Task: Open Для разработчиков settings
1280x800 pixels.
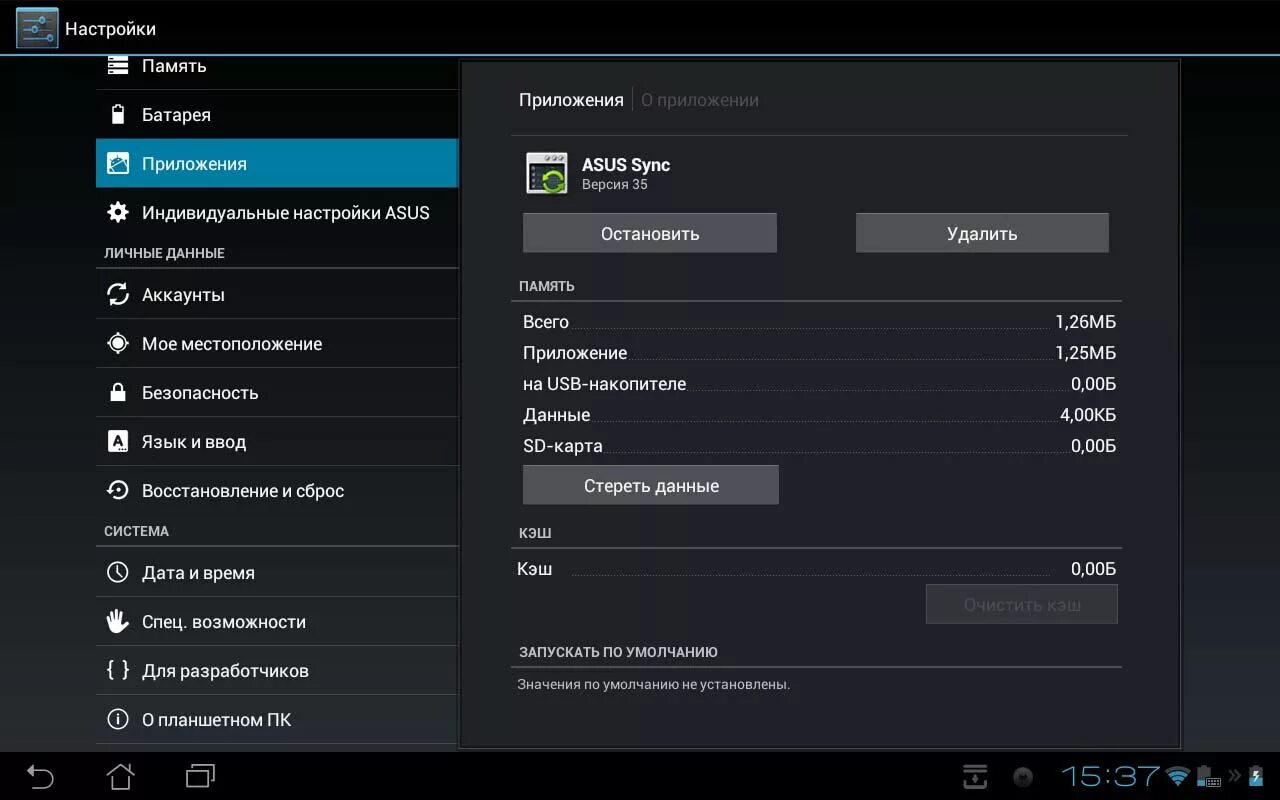Action: coord(277,671)
